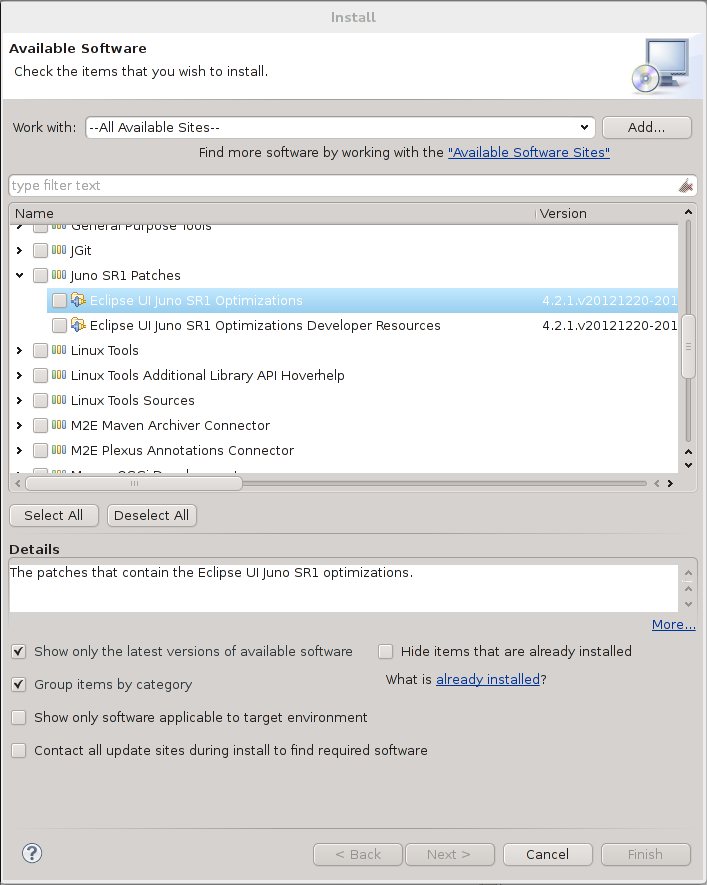Click the software list horizontal scrollbar thumb
The height and width of the screenshot is (885, 707).
[134, 483]
